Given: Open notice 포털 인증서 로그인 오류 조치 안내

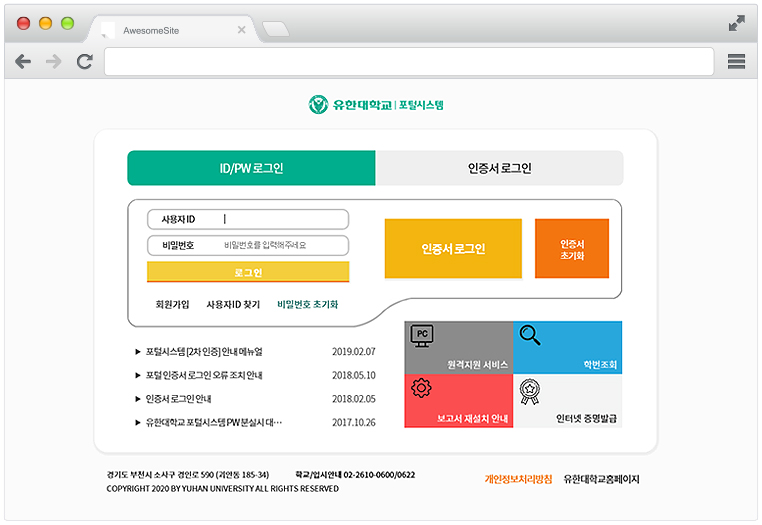Looking at the screenshot, I should [204, 375].
